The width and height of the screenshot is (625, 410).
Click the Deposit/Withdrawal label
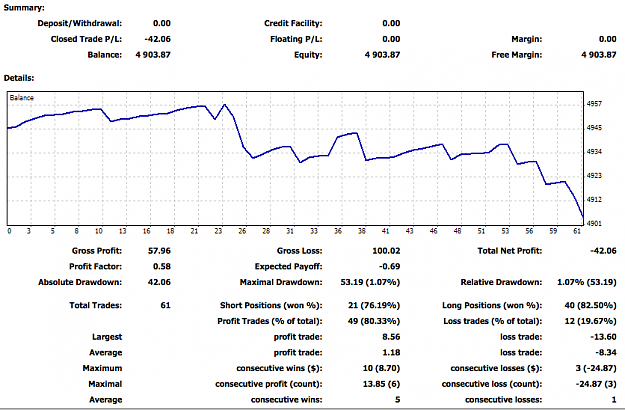point(80,24)
